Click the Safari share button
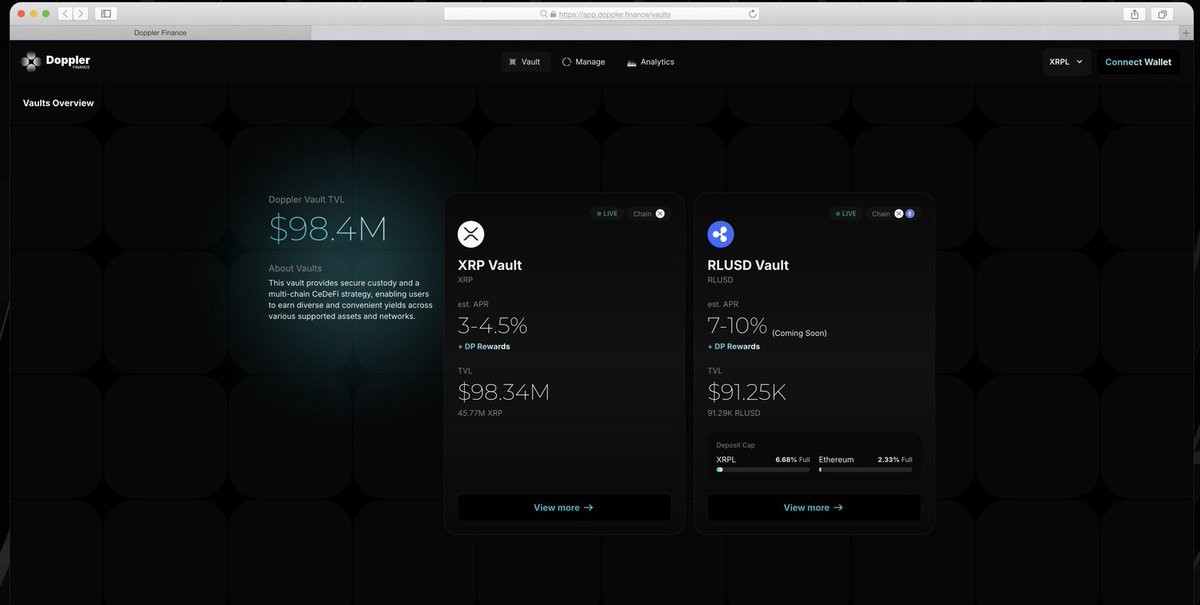 pyautogui.click(x=1135, y=14)
